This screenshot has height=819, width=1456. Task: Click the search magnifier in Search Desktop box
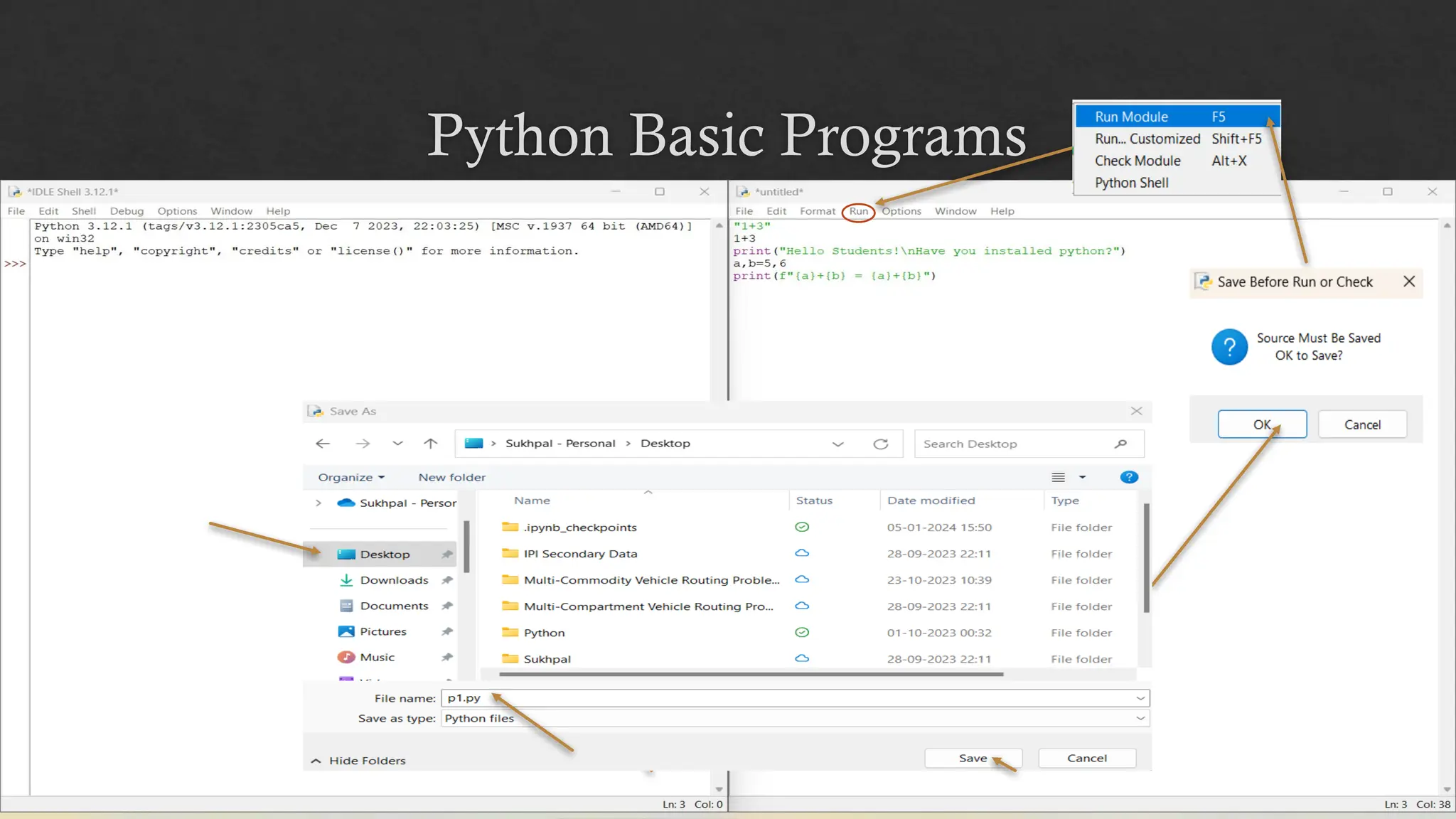1120,444
